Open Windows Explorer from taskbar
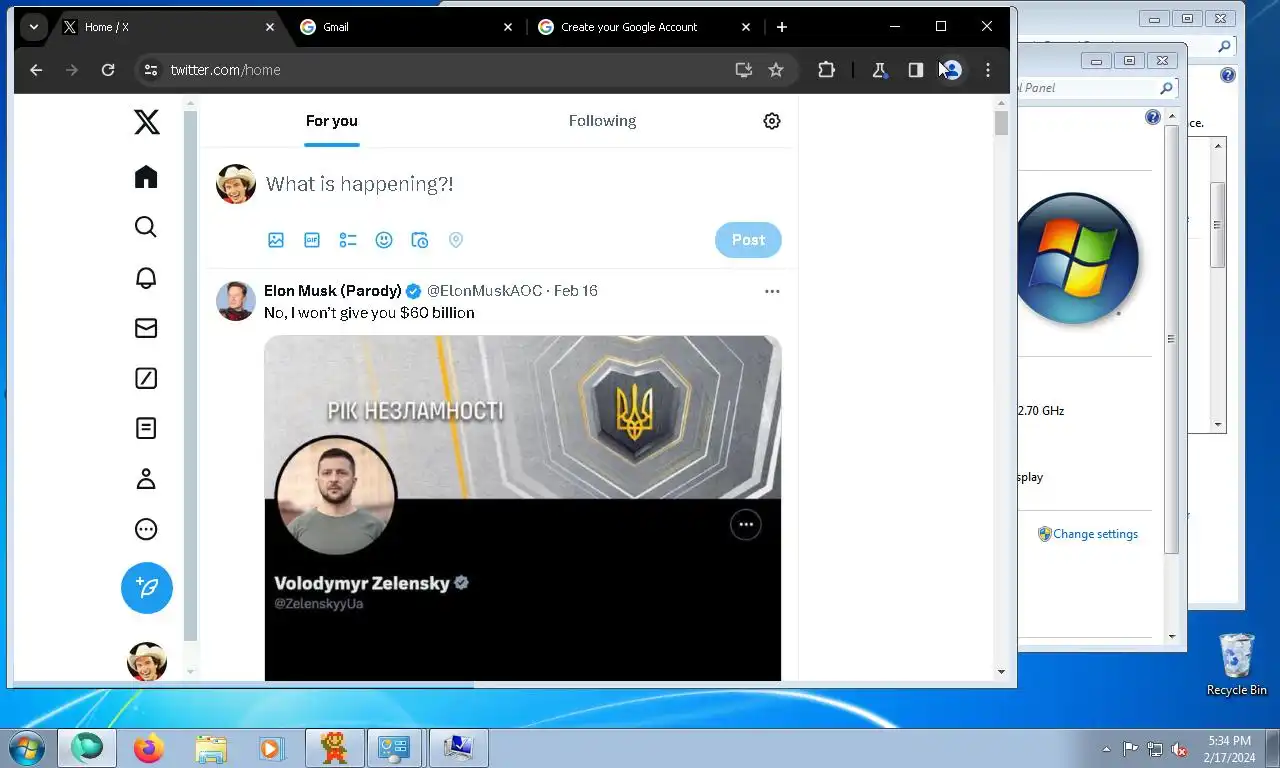The height and width of the screenshot is (768, 1280). point(210,748)
